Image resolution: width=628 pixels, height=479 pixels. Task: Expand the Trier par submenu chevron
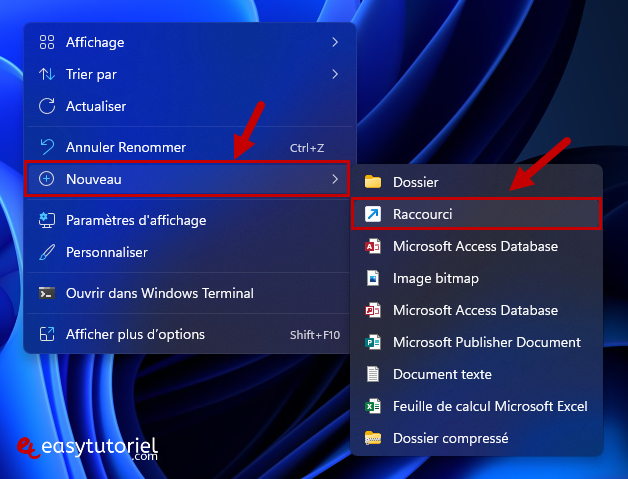pos(335,74)
